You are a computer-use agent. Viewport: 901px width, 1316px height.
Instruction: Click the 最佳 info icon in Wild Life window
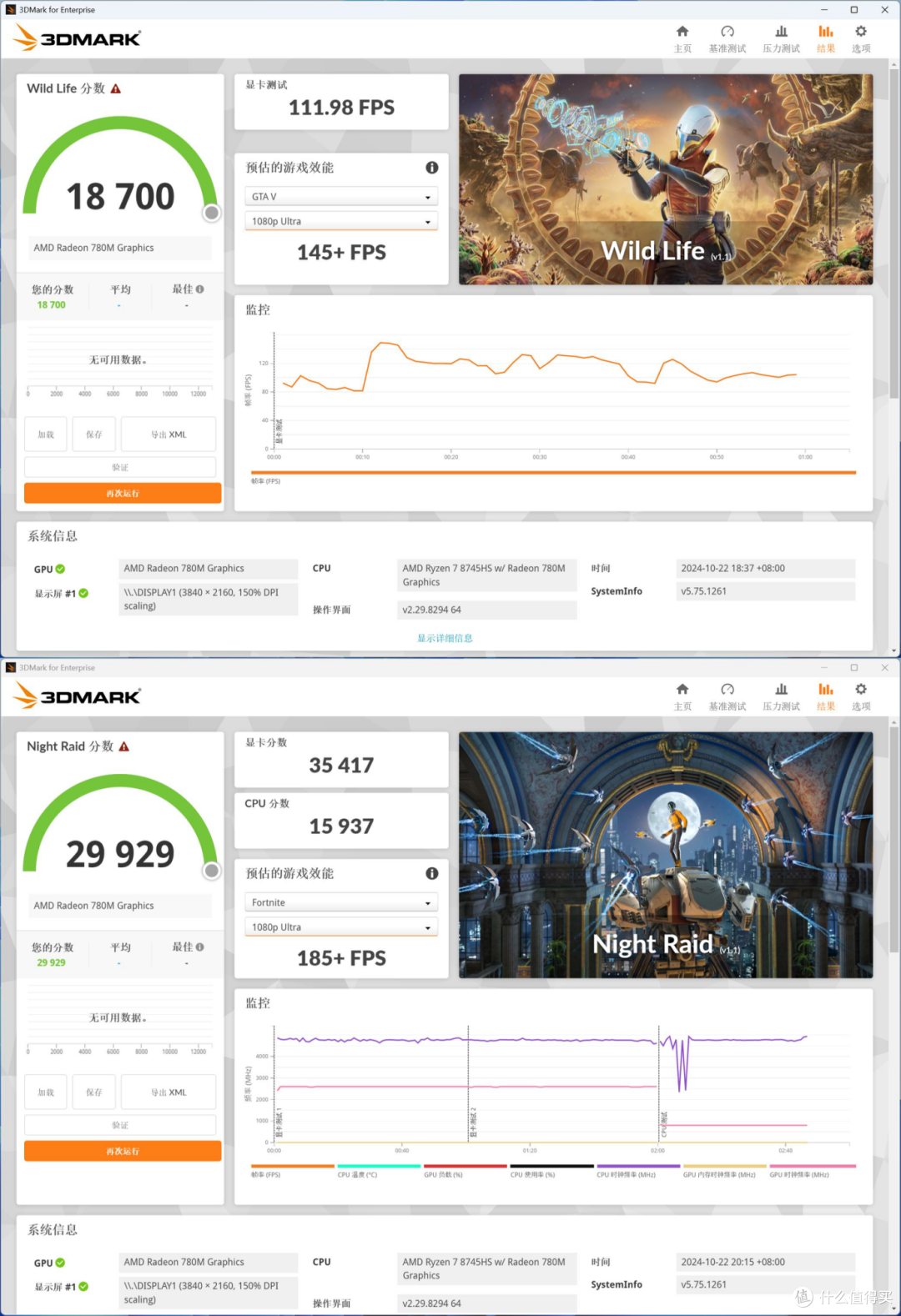pos(200,289)
